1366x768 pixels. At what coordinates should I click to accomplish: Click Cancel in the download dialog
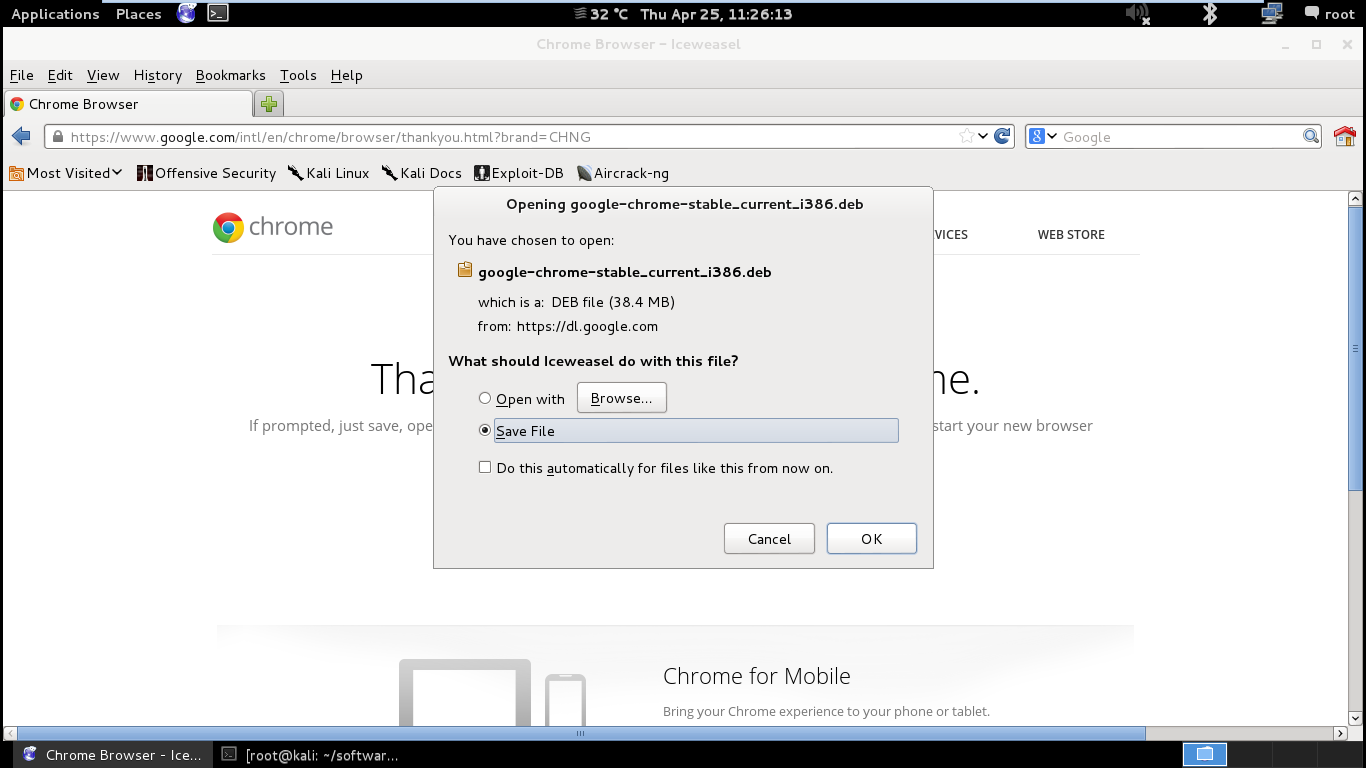click(769, 538)
